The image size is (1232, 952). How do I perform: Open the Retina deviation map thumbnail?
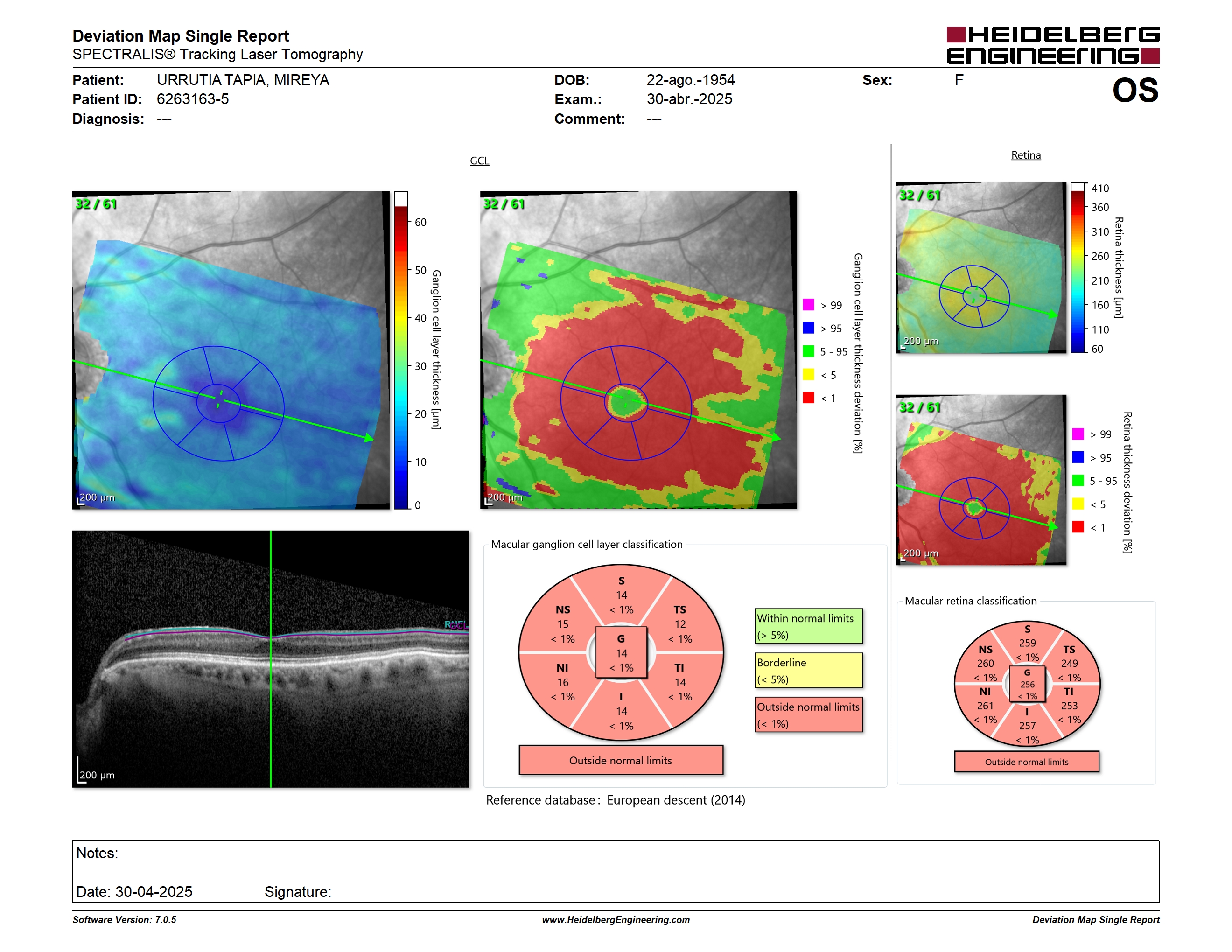click(981, 480)
